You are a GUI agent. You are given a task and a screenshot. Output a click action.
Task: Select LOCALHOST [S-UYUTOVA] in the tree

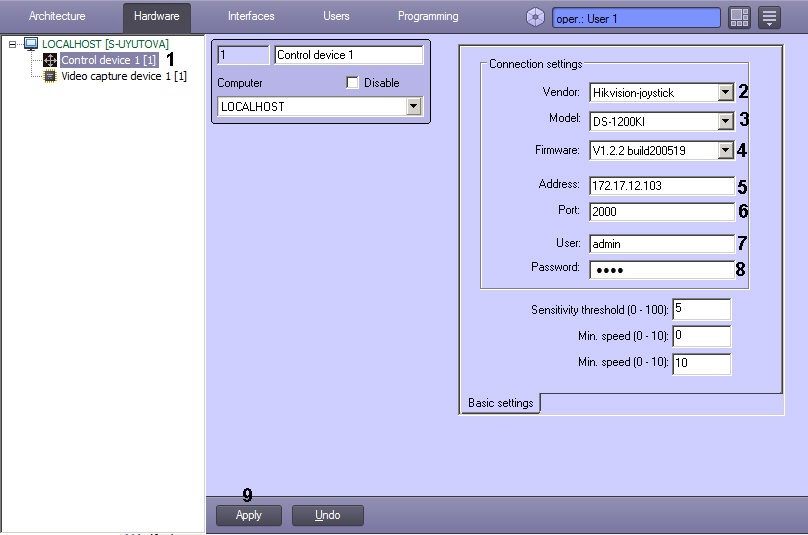(x=105, y=44)
